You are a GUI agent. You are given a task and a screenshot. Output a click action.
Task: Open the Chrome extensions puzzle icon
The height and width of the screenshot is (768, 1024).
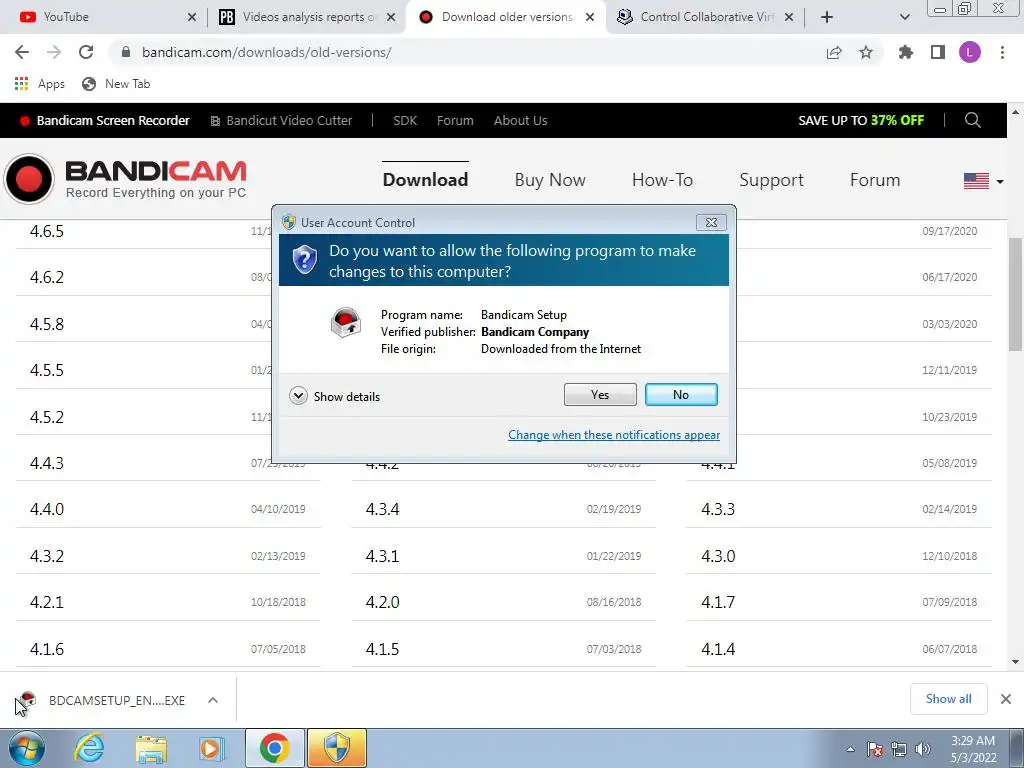906,52
